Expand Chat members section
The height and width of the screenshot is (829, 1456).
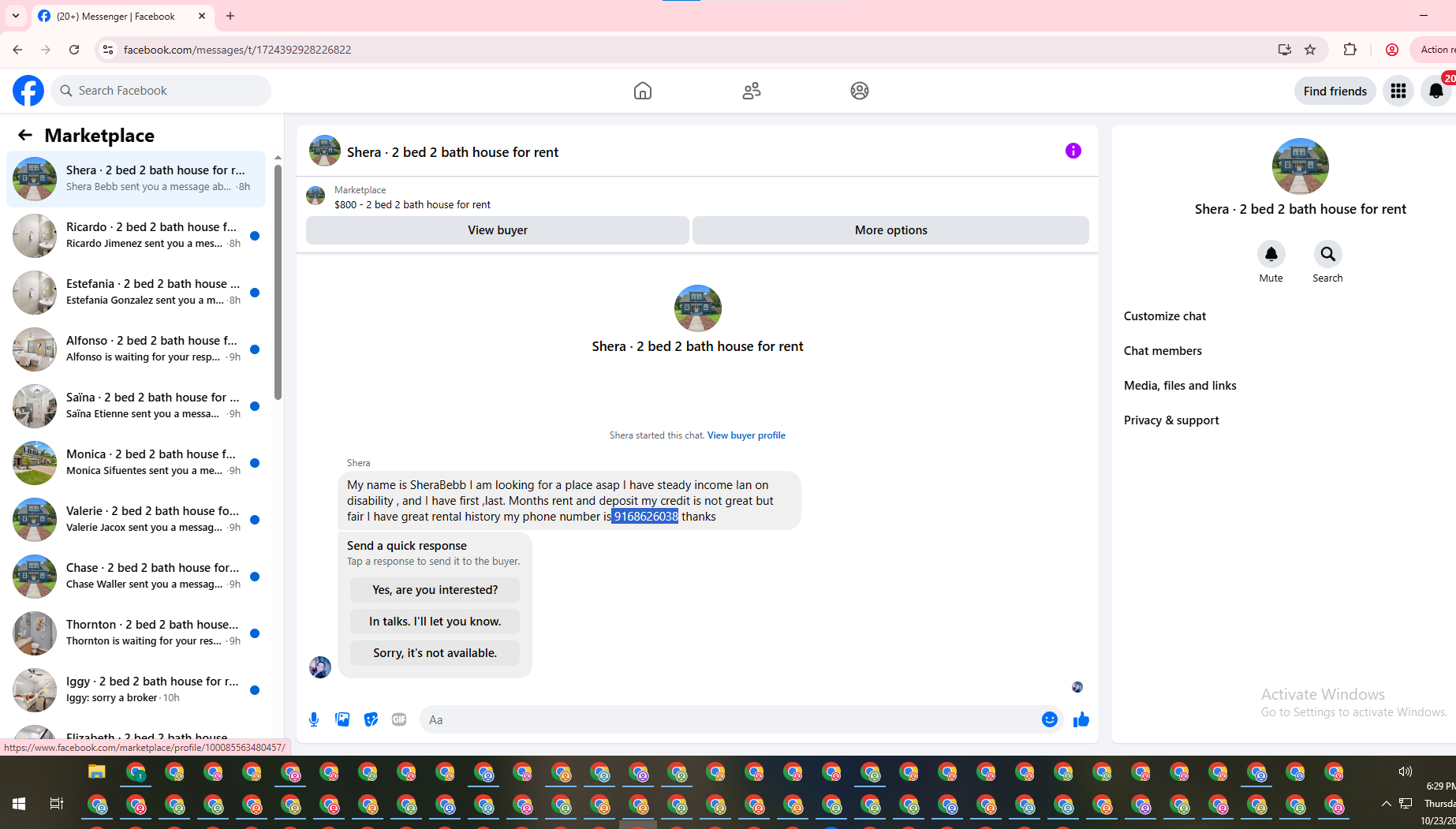(x=1163, y=351)
